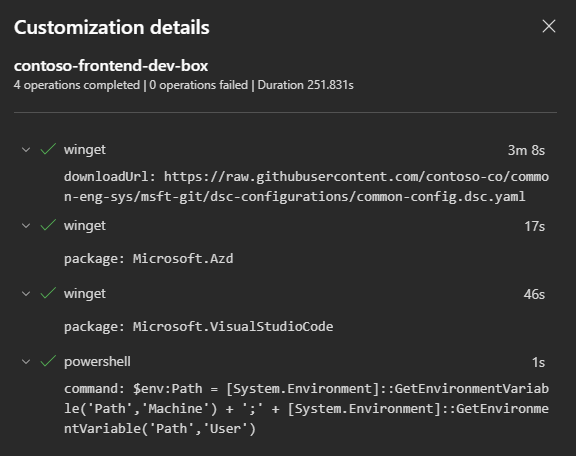
Task: Collapse the winget task lasting 3m 8s
Action: (x=26, y=150)
